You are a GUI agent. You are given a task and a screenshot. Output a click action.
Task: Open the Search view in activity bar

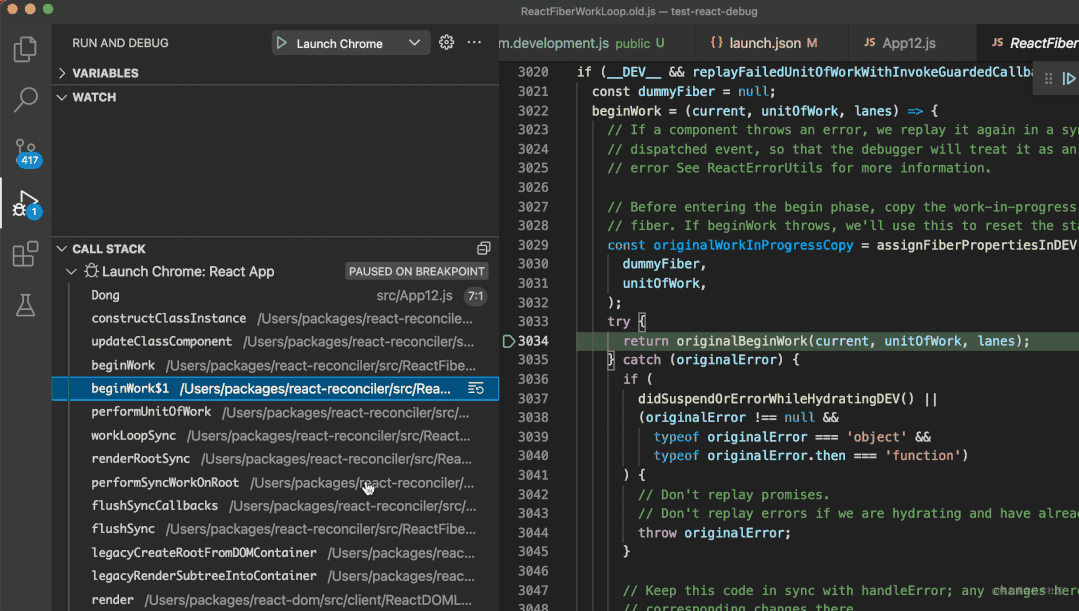coord(25,99)
